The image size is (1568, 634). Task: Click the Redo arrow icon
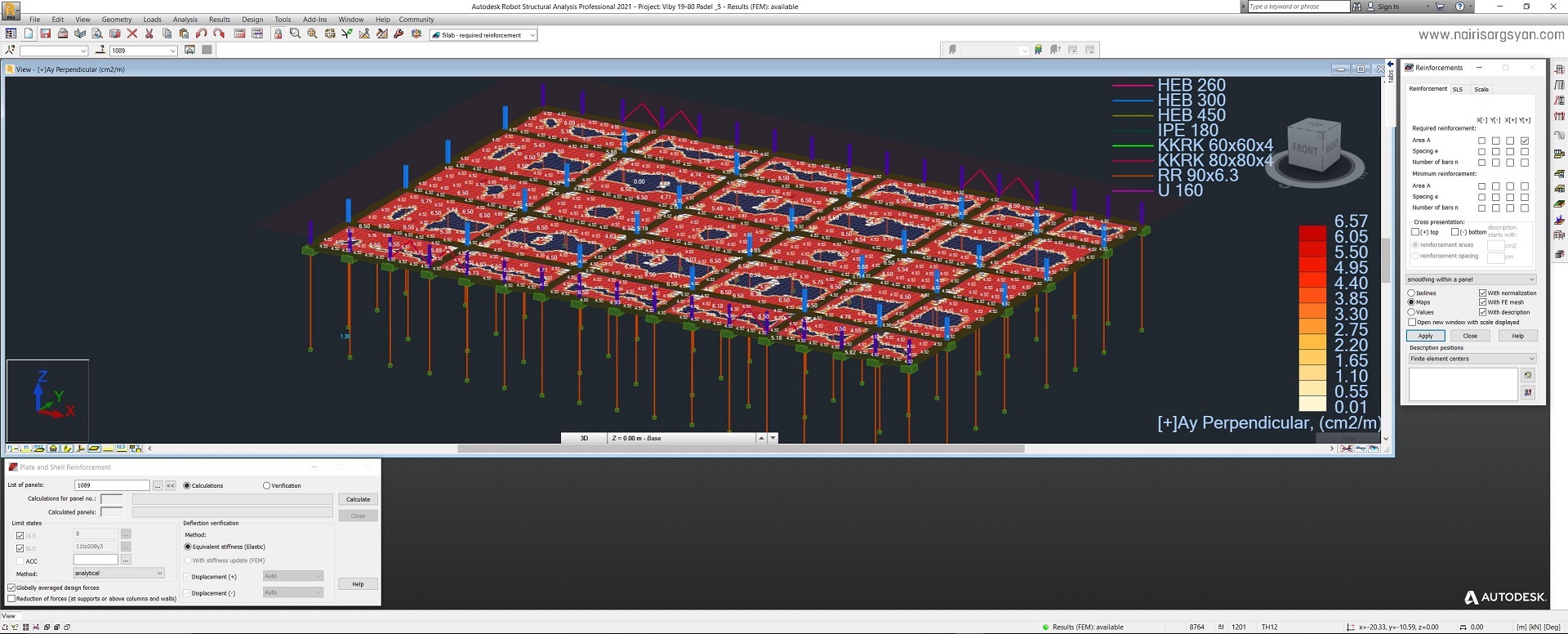pyautogui.click(x=219, y=34)
